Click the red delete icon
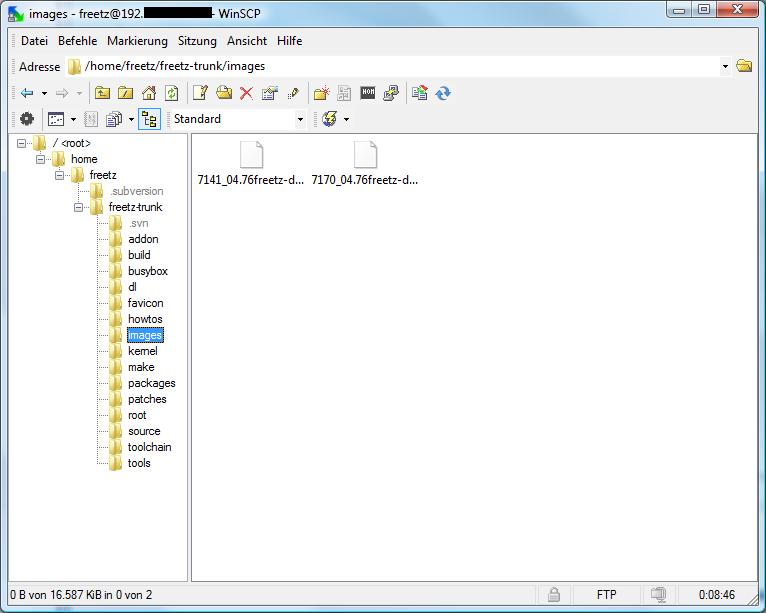 [x=246, y=93]
